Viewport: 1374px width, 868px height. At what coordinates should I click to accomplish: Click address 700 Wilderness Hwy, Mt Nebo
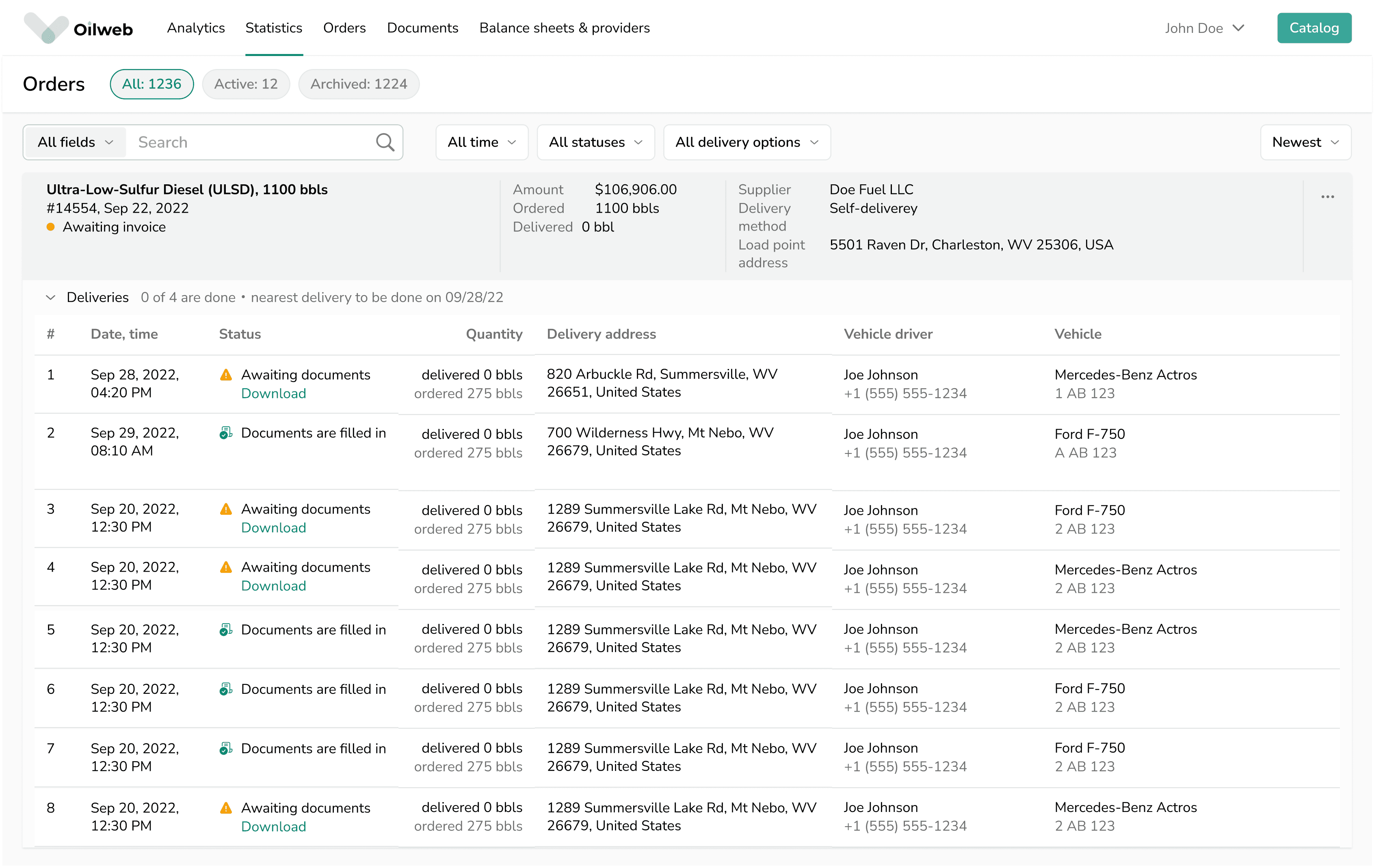tap(660, 442)
